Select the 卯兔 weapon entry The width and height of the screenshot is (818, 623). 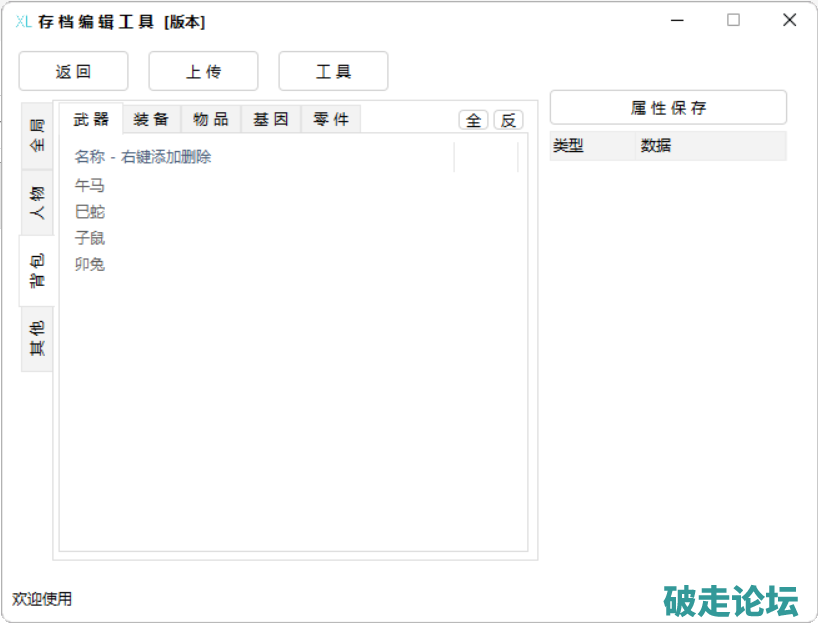click(90, 264)
